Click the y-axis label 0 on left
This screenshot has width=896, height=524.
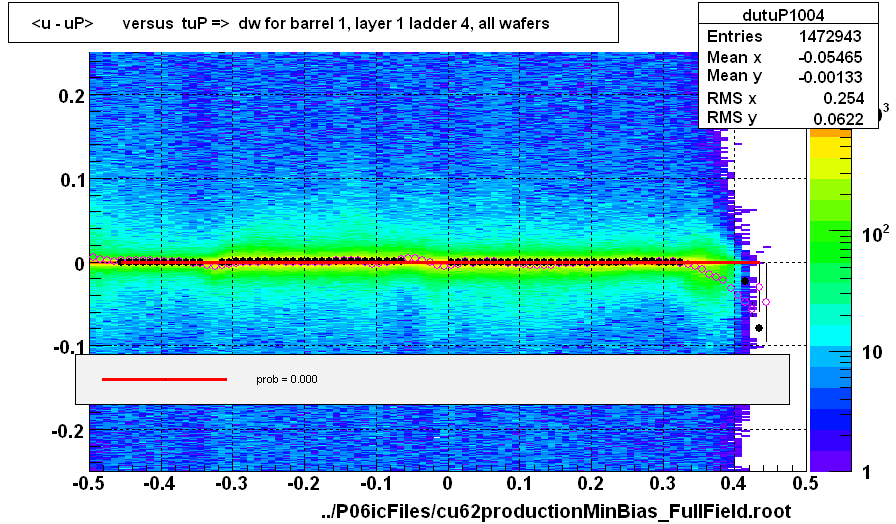(x=79, y=264)
